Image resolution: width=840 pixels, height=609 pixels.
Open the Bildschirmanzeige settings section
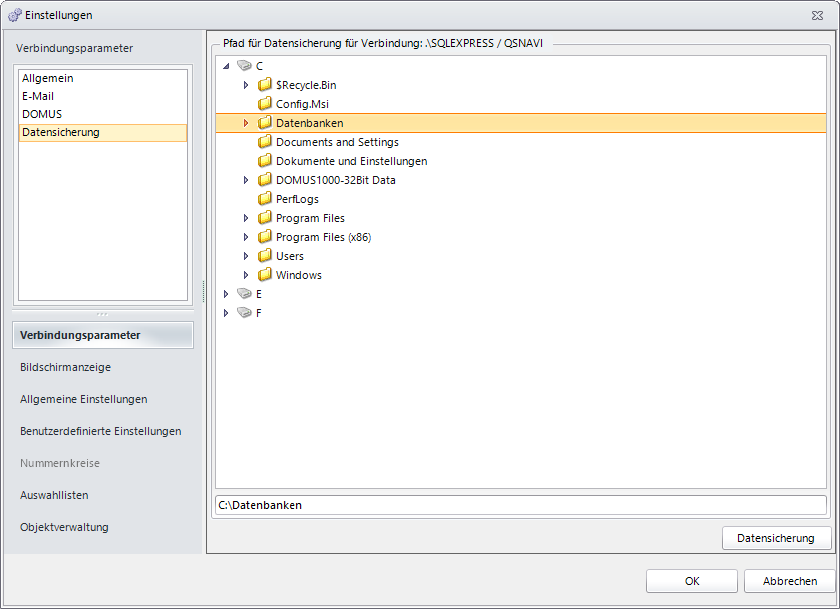pyautogui.click(x=65, y=367)
